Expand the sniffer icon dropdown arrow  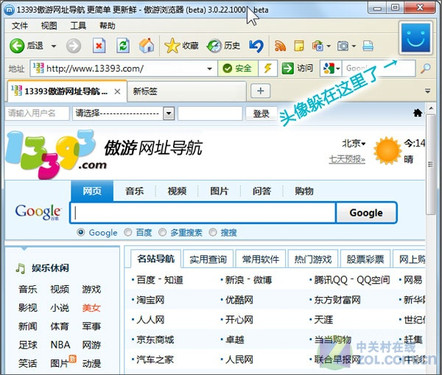click(x=328, y=46)
